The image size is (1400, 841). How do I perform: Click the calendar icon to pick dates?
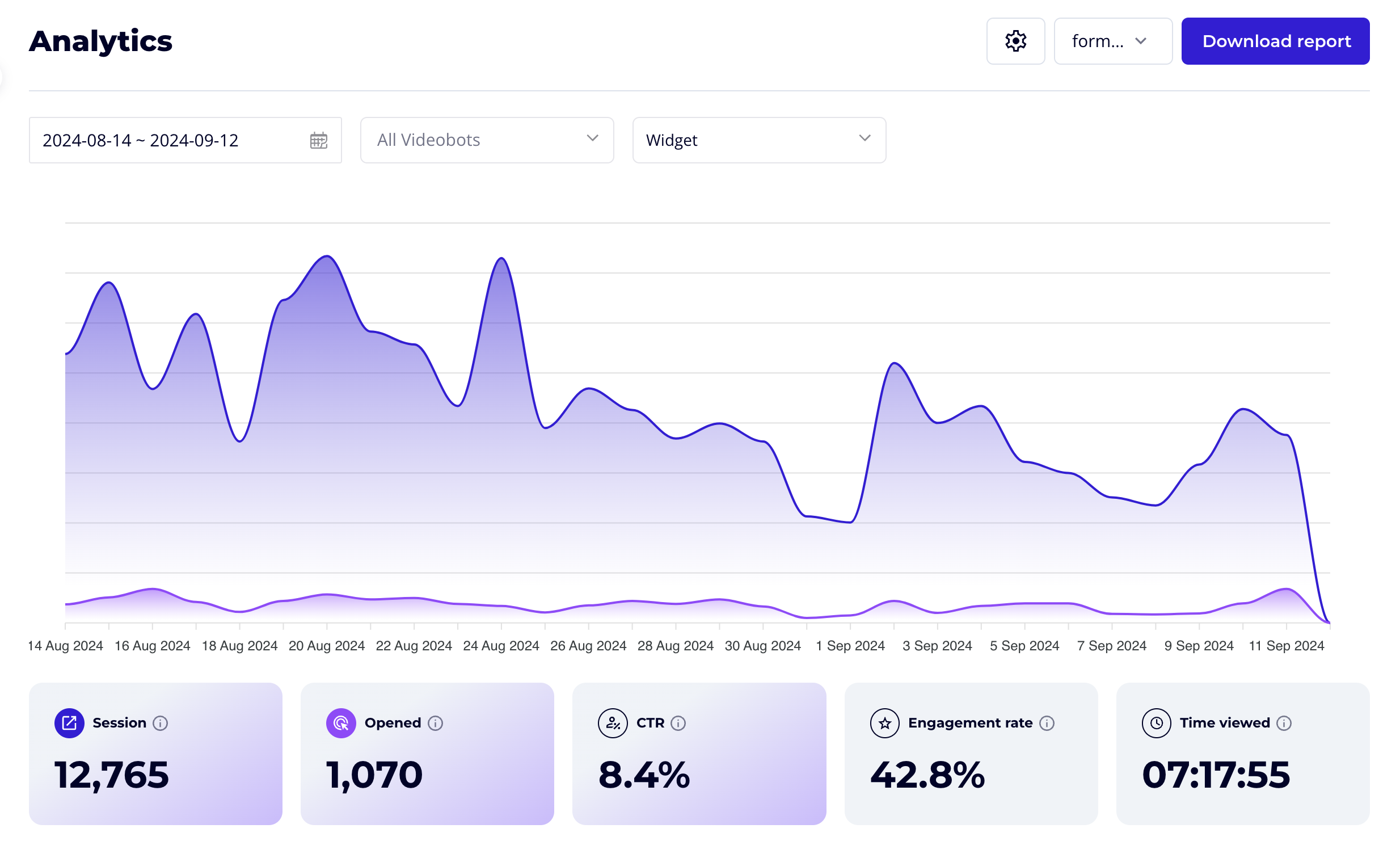coord(318,140)
